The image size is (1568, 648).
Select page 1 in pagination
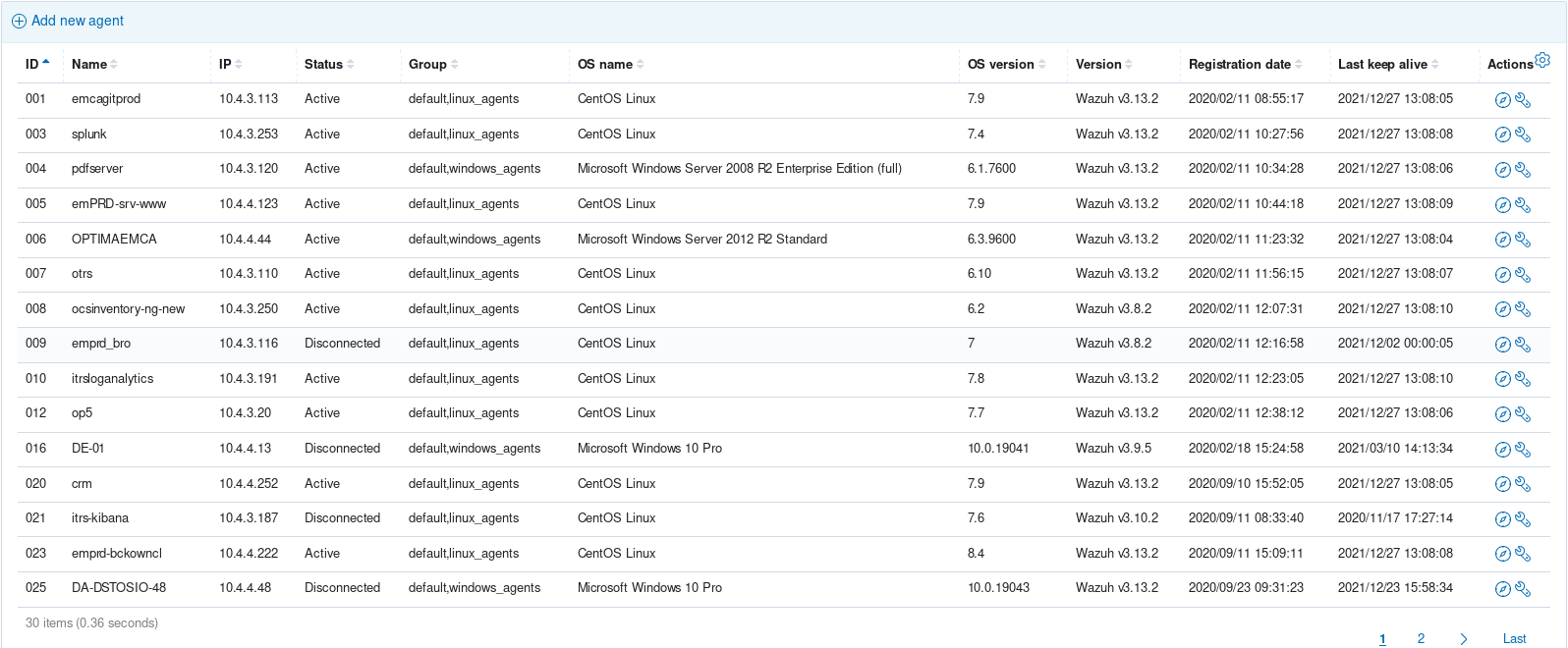(x=1382, y=638)
